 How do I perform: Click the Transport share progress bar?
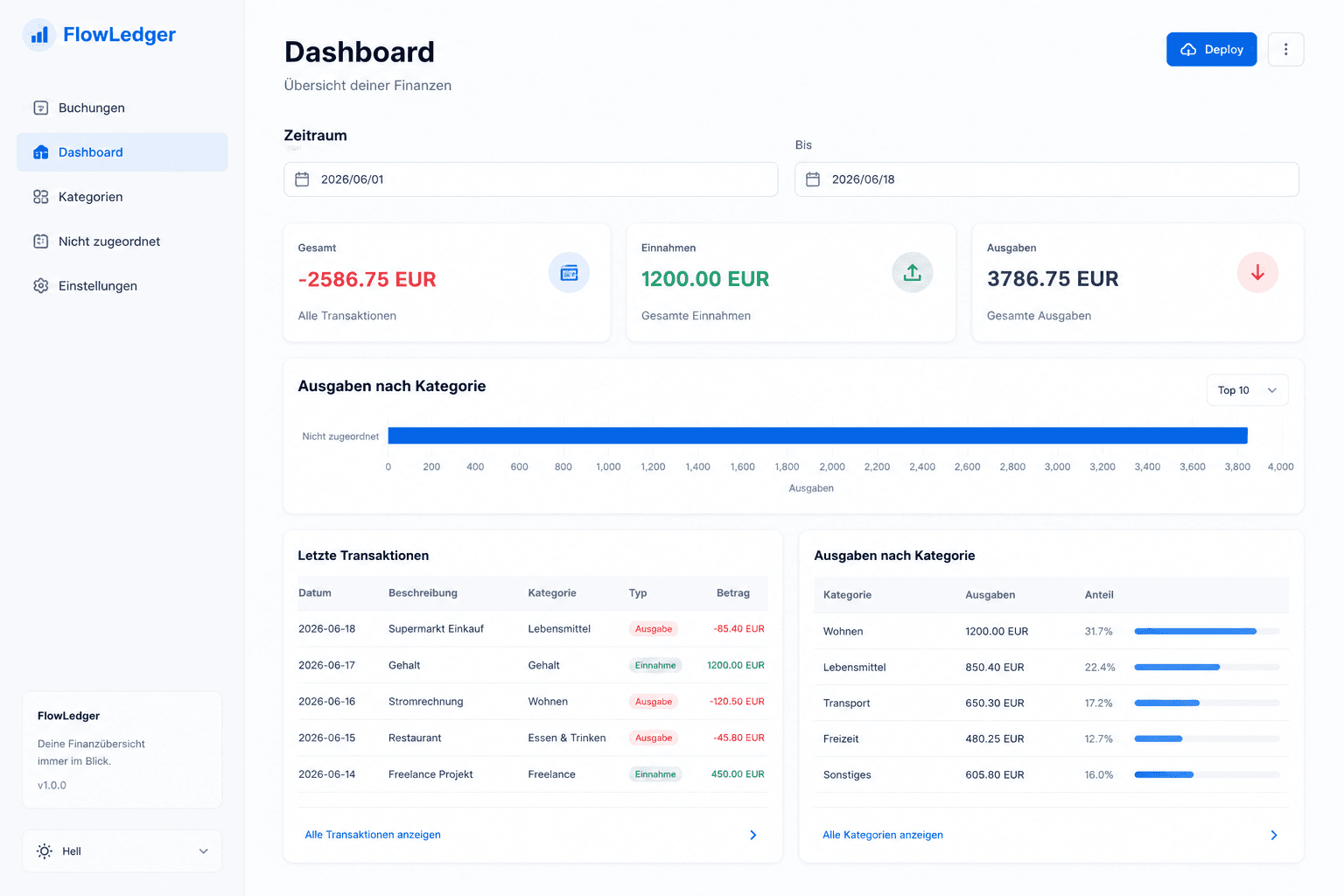tap(1207, 703)
